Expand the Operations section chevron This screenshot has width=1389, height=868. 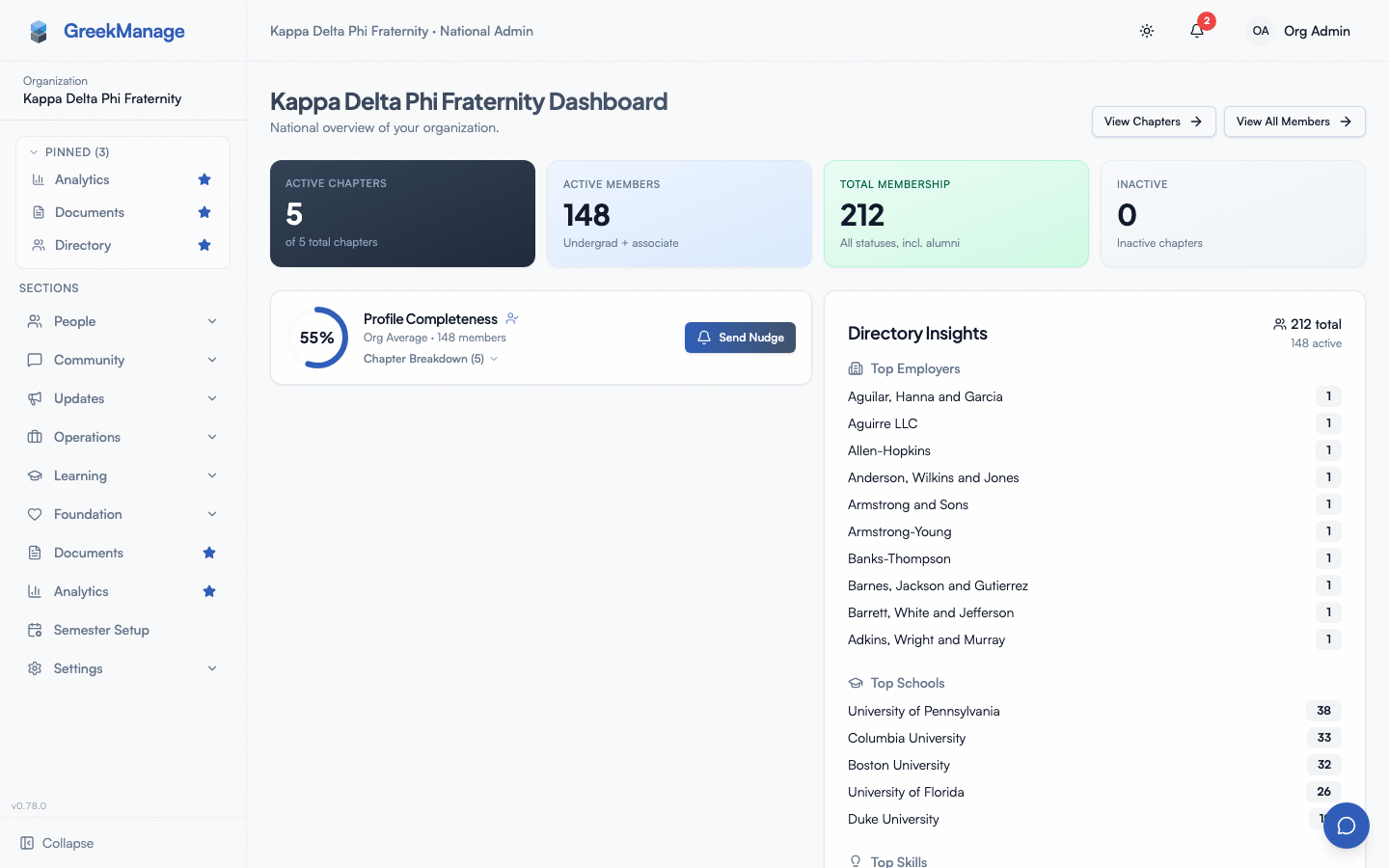pyautogui.click(x=212, y=437)
